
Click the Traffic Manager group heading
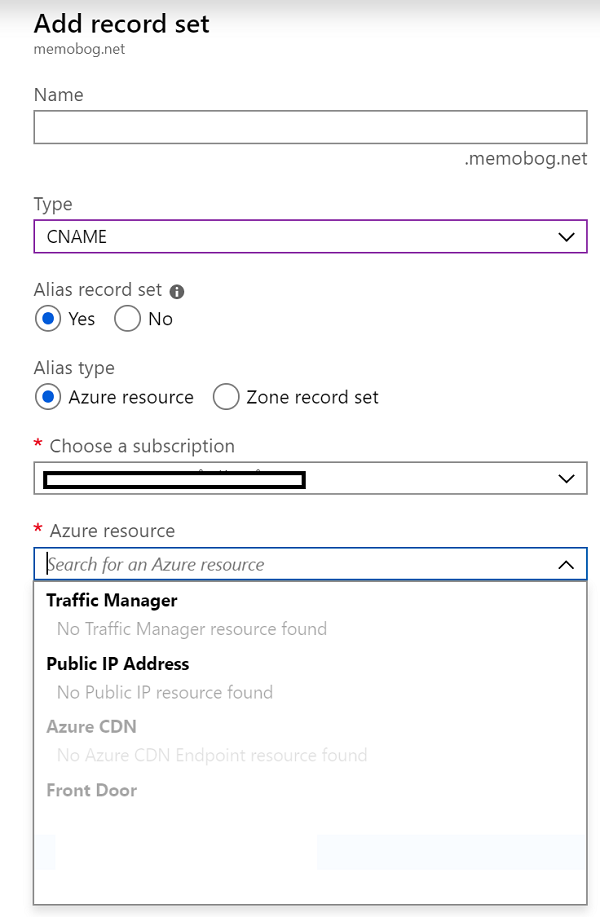pyautogui.click(x=112, y=601)
